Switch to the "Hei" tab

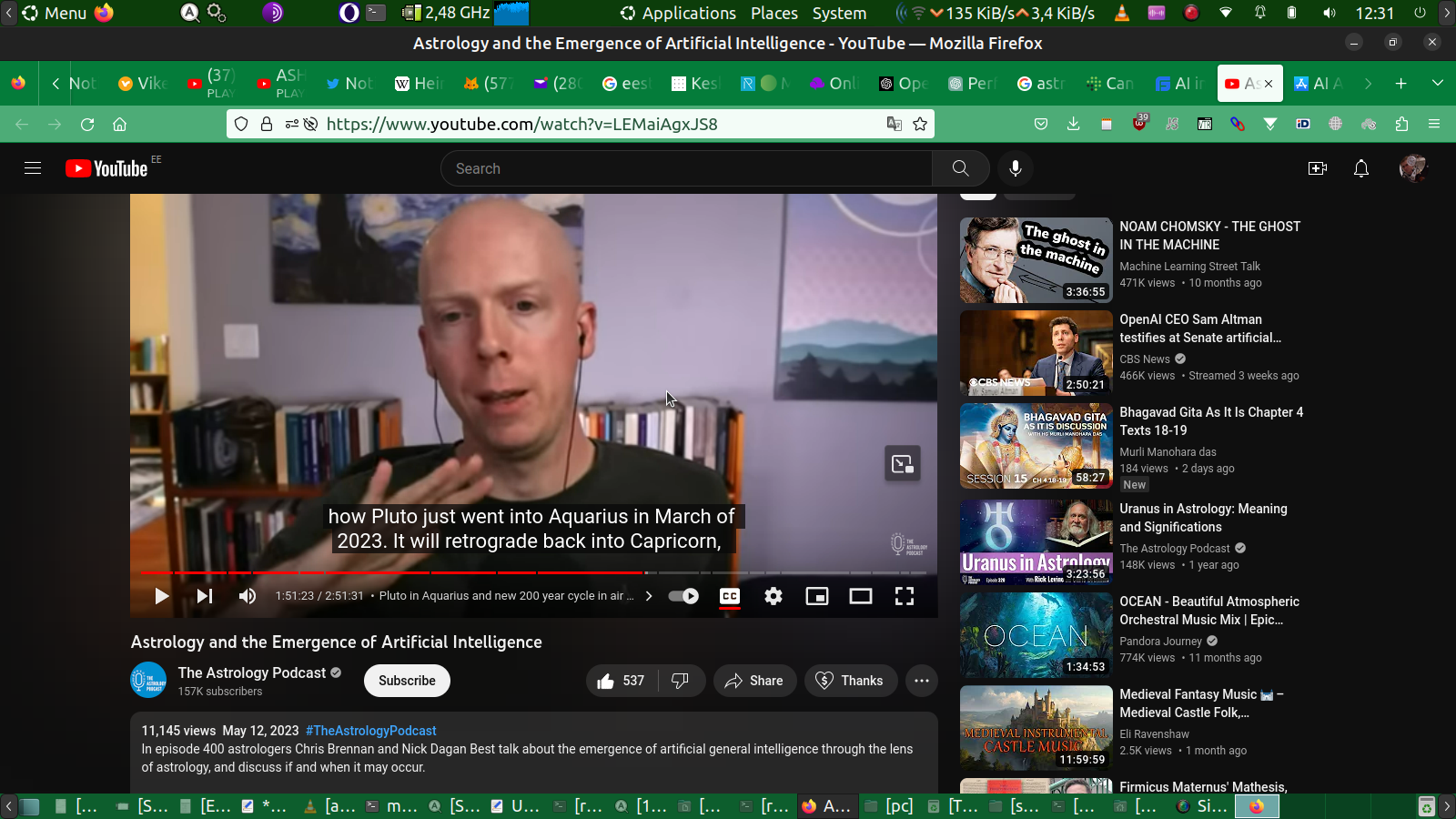click(420, 83)
